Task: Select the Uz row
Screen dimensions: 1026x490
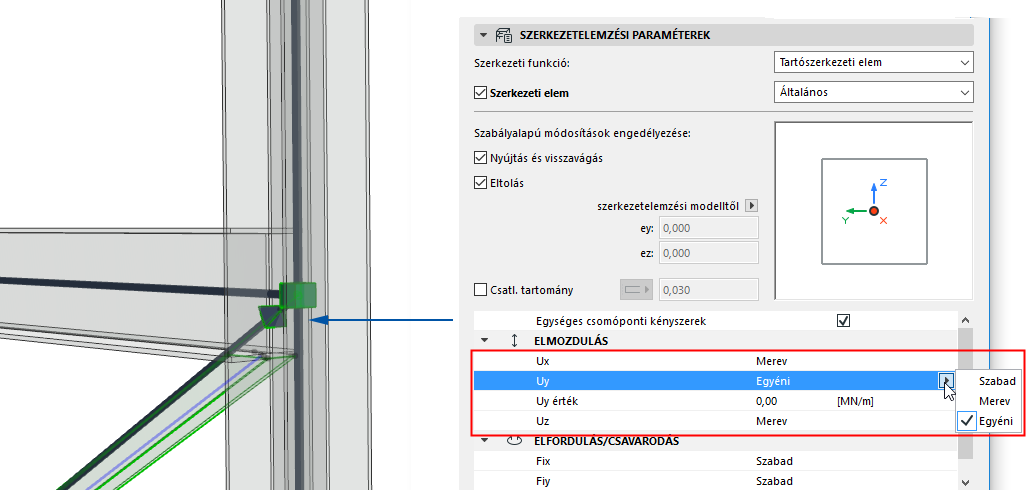Action: 713,421
